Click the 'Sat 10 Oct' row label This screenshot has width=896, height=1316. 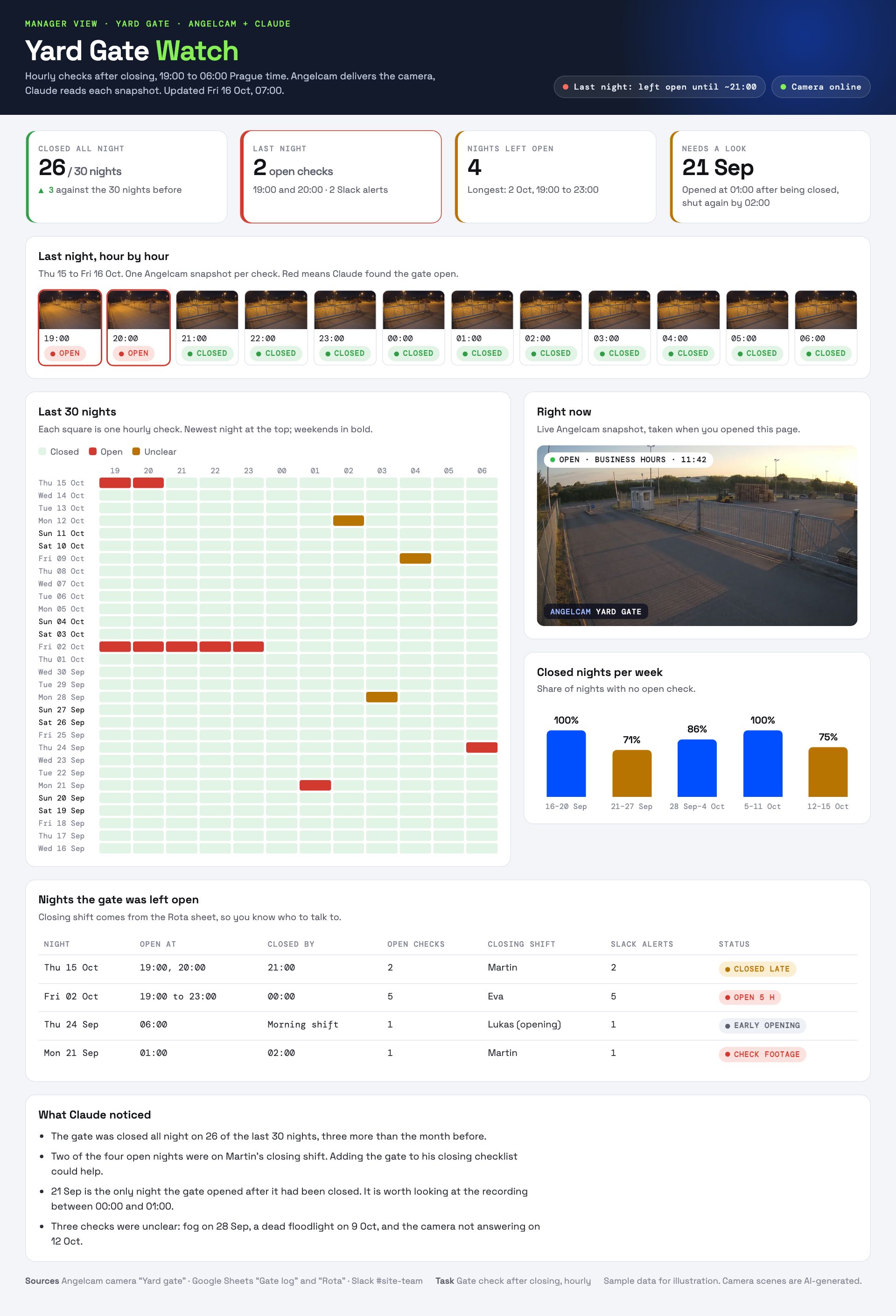61,546
